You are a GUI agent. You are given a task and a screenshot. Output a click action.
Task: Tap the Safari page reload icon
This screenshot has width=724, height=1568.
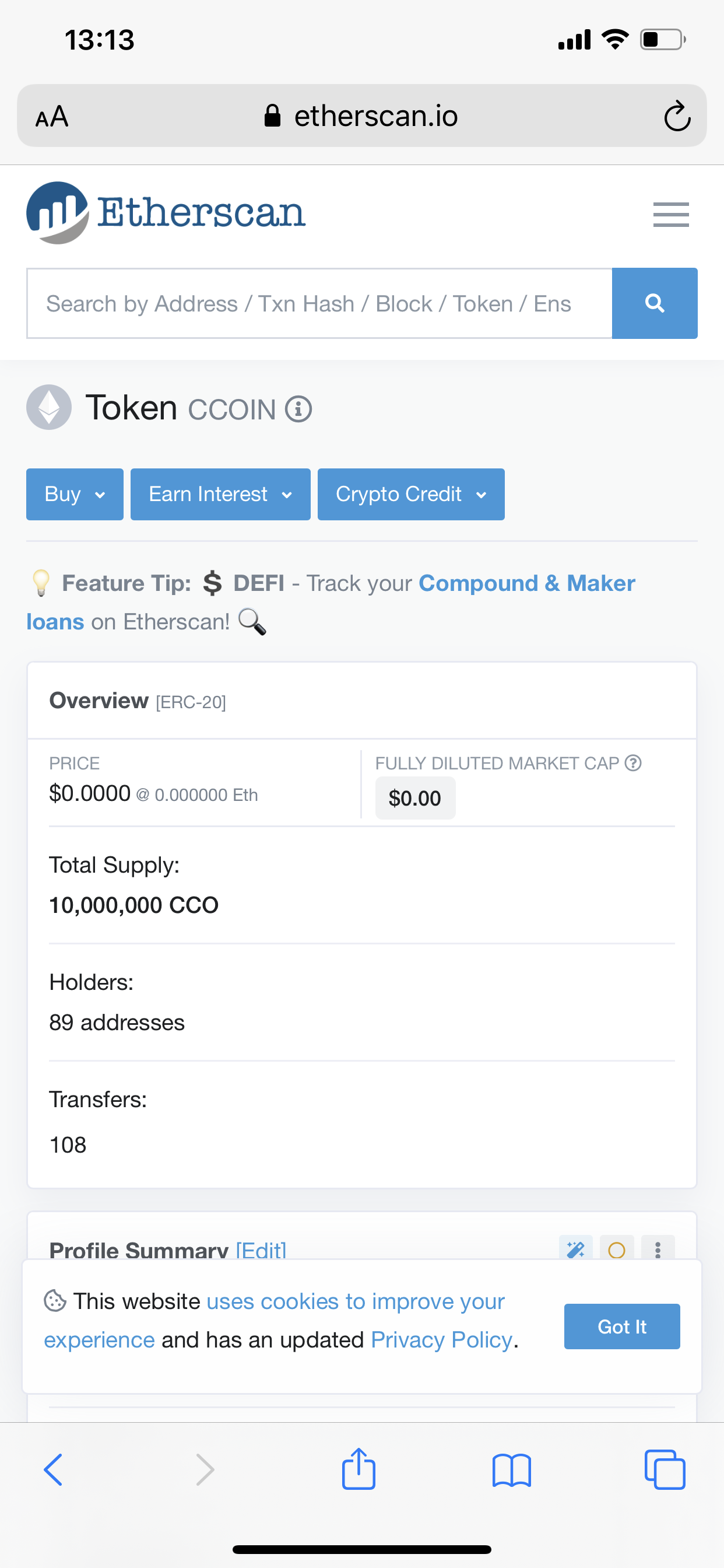pyautogui.click(x=677, y=116)
